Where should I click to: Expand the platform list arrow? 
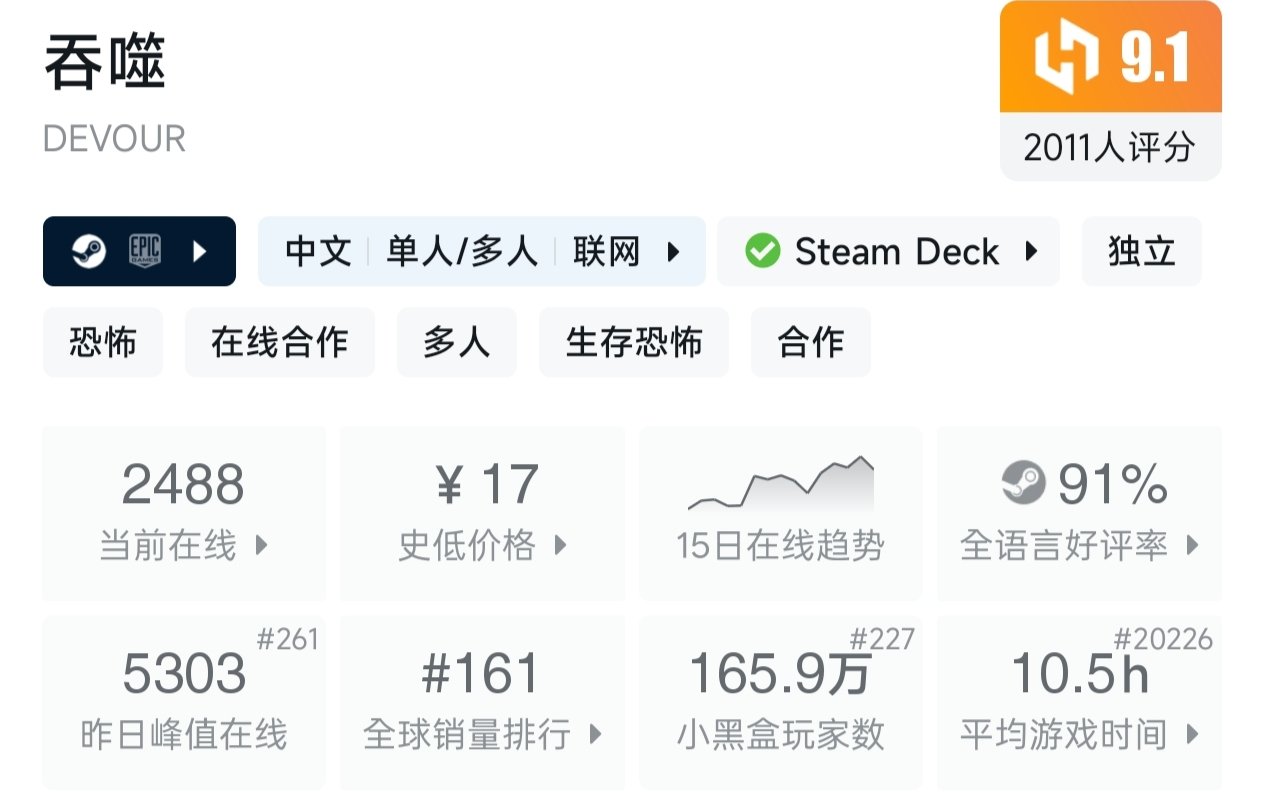[x=199, y=251]
